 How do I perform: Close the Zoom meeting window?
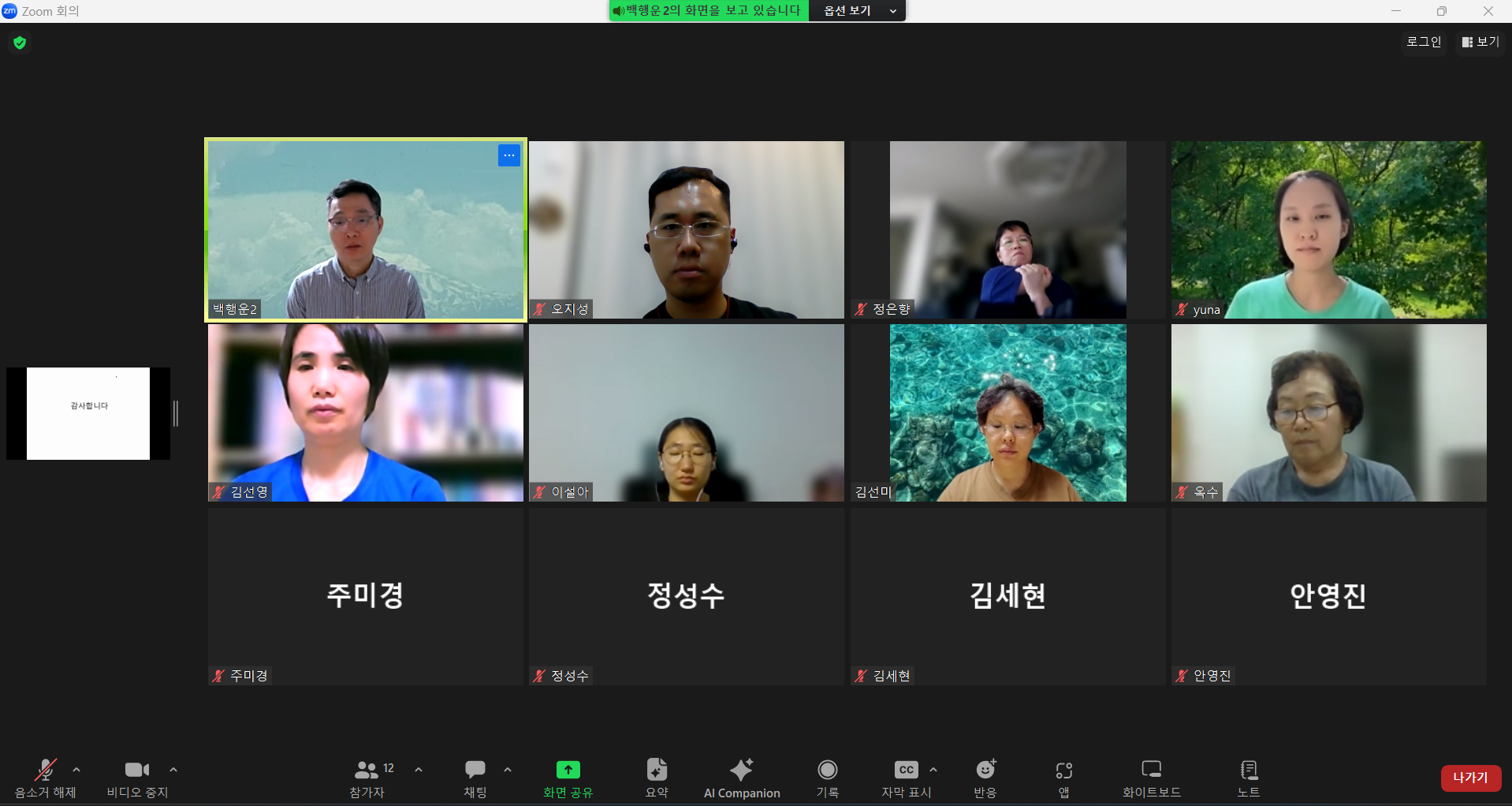1488,11
